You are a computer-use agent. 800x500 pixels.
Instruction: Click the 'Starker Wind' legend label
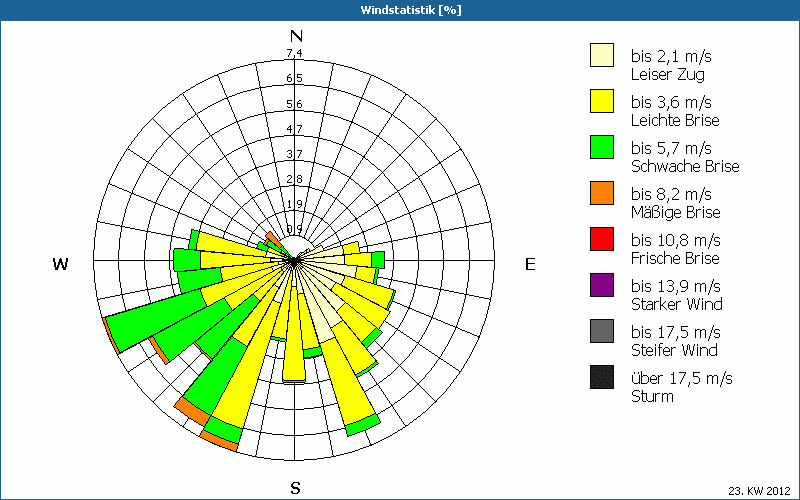pos(677,304)
